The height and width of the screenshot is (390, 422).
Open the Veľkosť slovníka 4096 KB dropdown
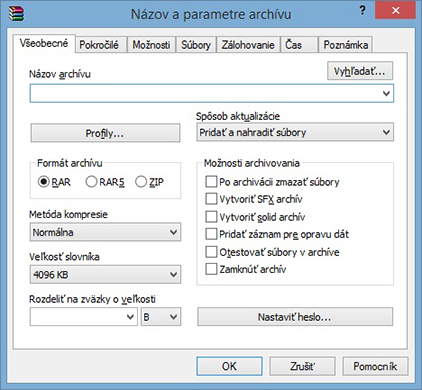[x=105, y=274]
